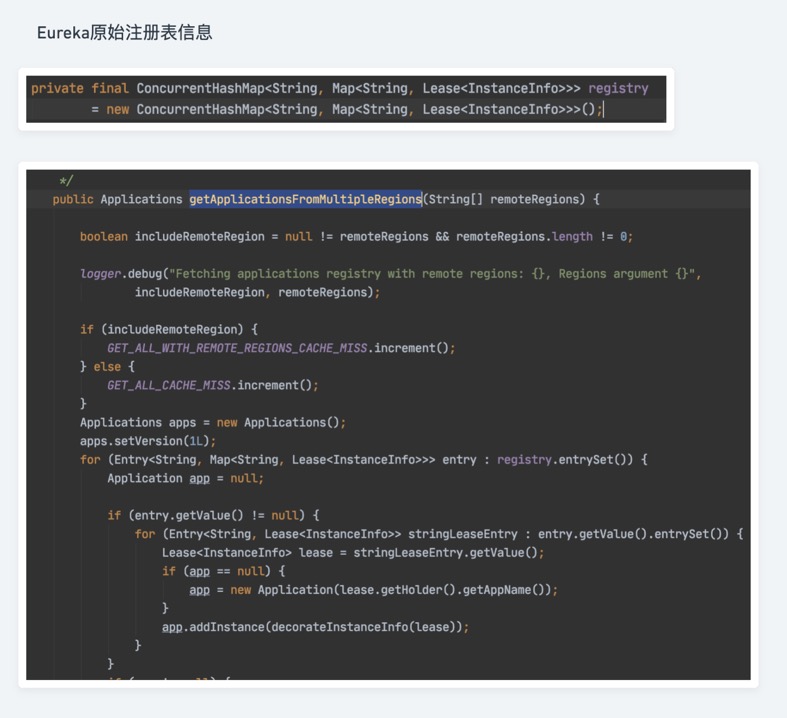Open the ConcurrentHashMap registry code image
This screenshot has height=718, width=787.
(345, 99)
